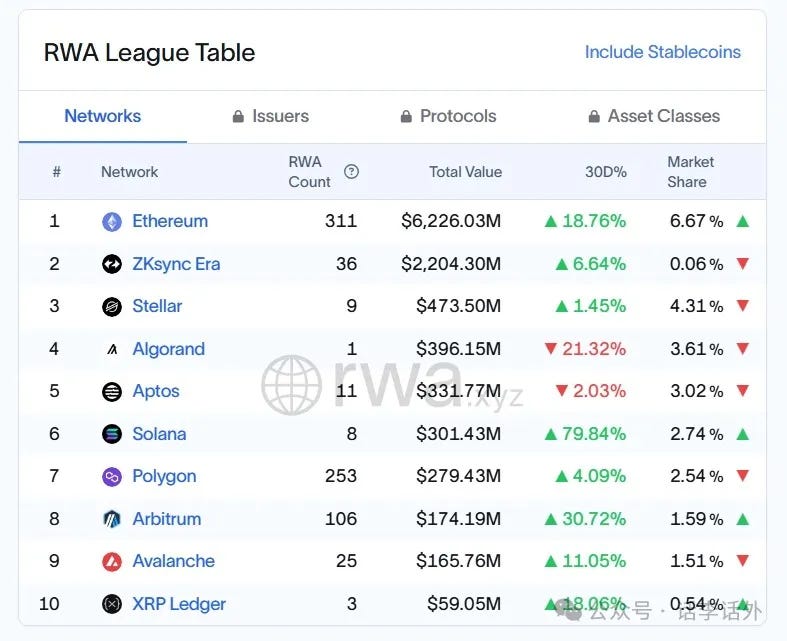Open the Aptos network link
This screenshot has height=641, width=787.
pyautogui.click(x=156, y=392)
